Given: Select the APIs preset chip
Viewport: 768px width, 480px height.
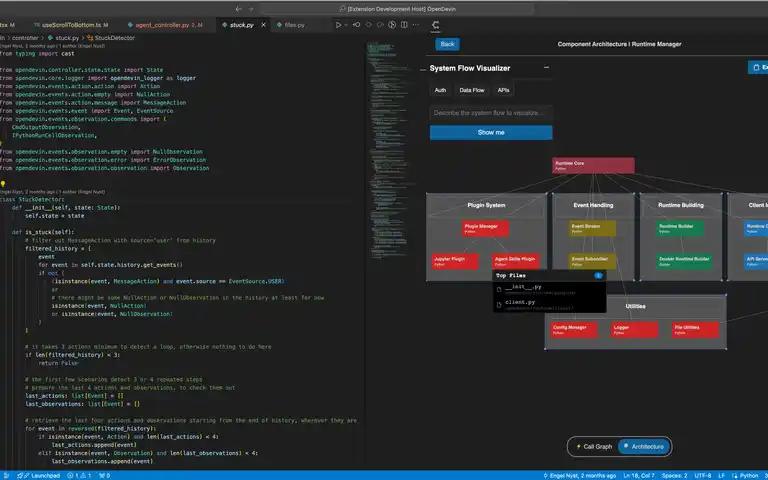Looking at the screenshot, I should 503,90.
